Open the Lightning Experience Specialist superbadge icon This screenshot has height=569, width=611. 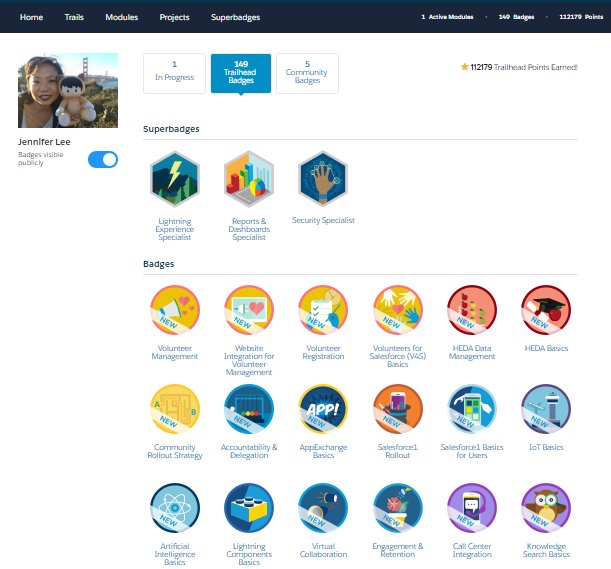click(175, 179)
